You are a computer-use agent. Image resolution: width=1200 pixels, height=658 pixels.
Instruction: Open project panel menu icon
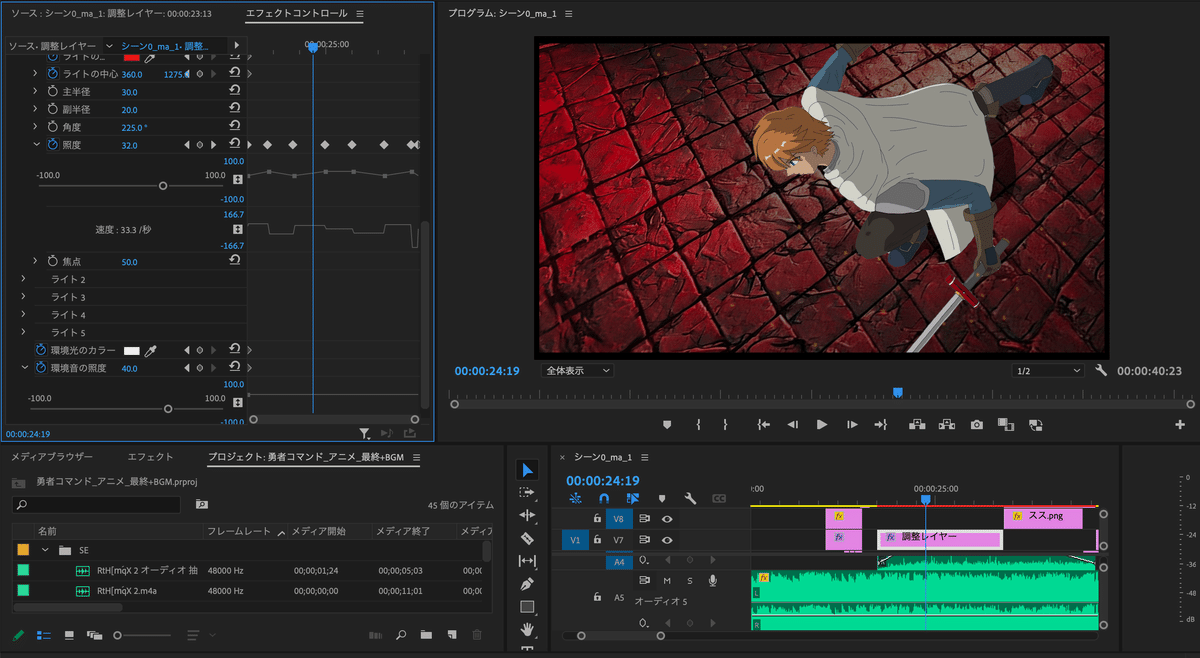point(416,457)
